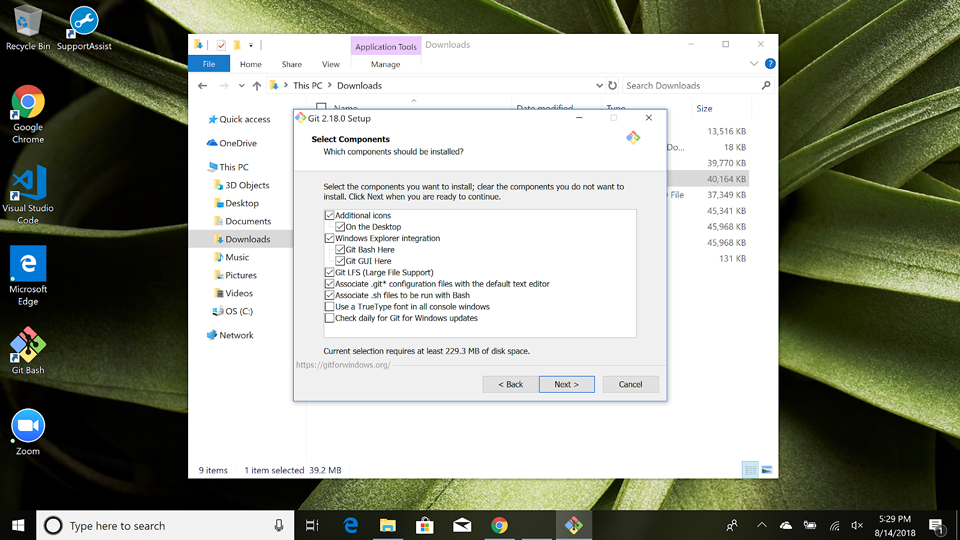Open the Quick Access Toolbar customize dropdown

[x=250, y=45]
